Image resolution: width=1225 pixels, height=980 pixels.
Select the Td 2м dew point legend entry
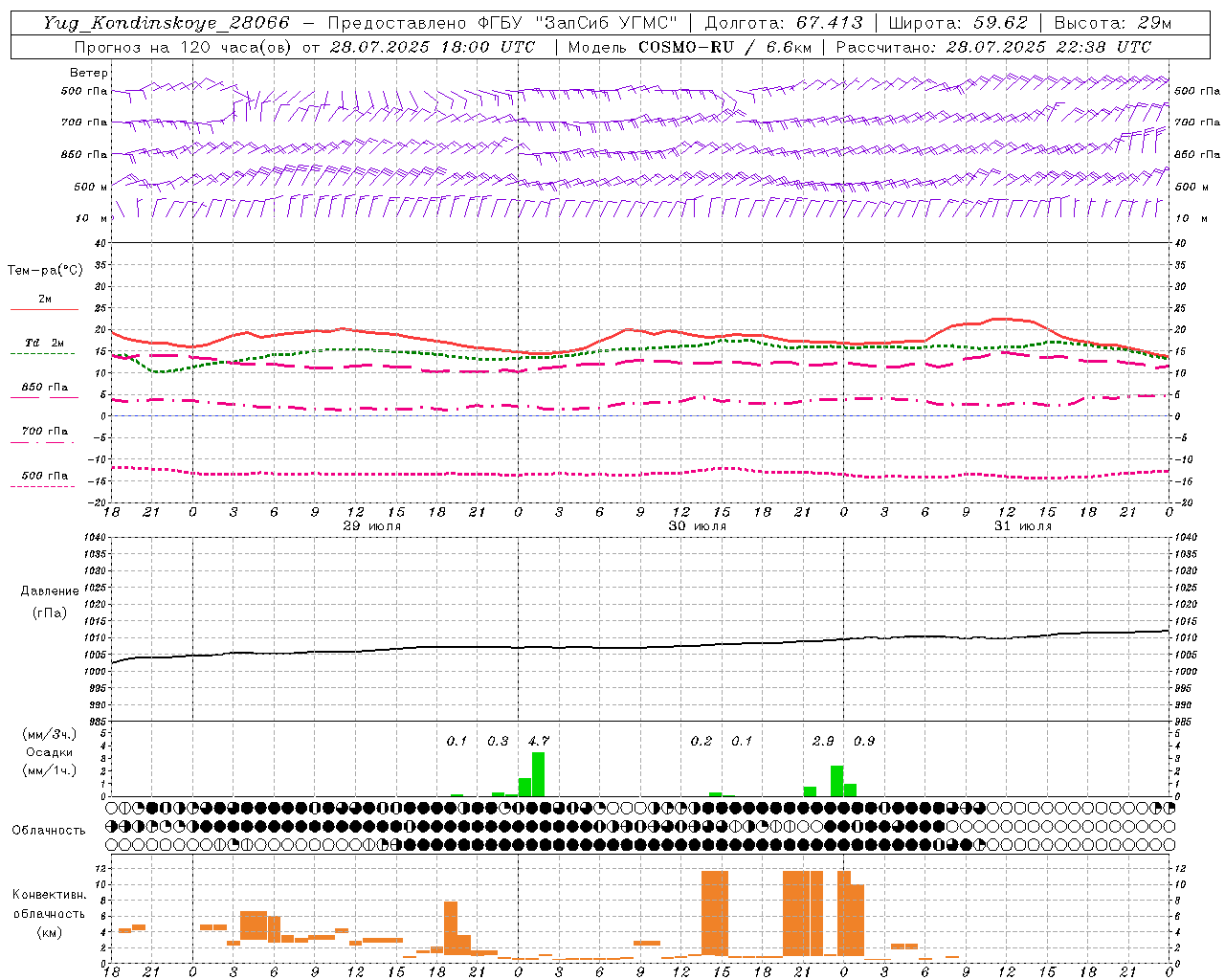pyautogui.click(x=44, y=347)
